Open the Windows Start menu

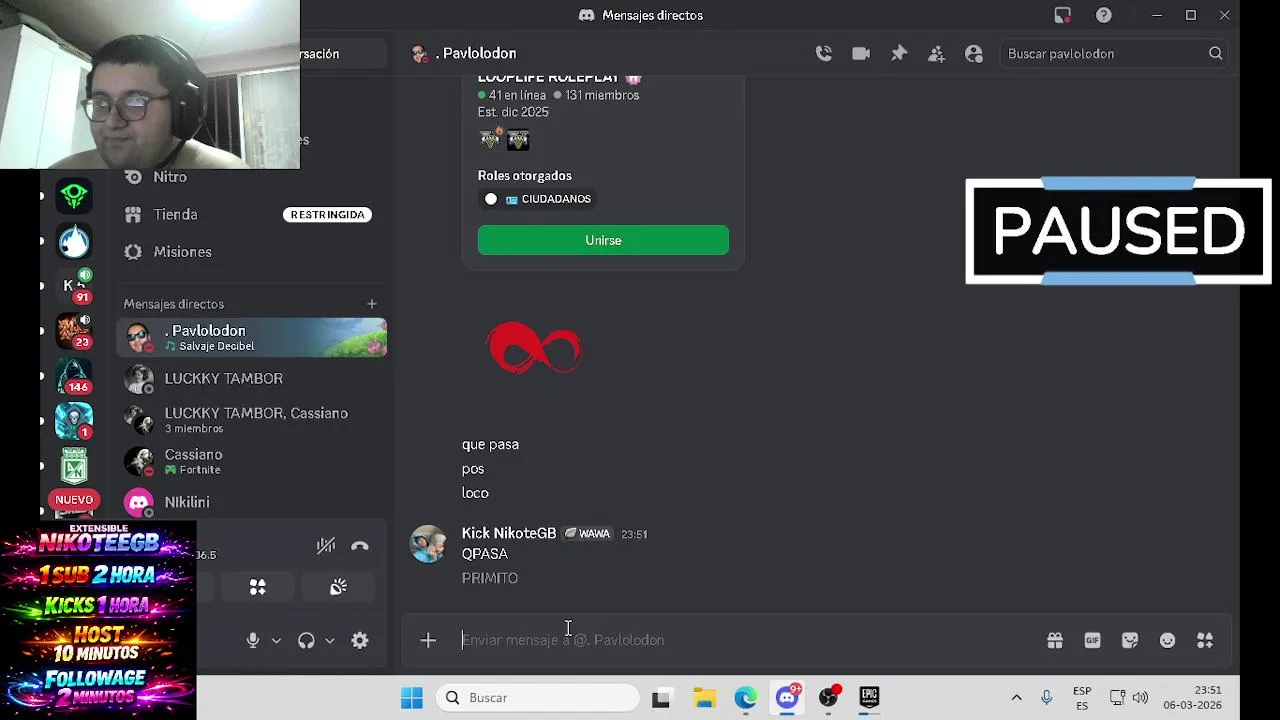click(x=411, y=698)
